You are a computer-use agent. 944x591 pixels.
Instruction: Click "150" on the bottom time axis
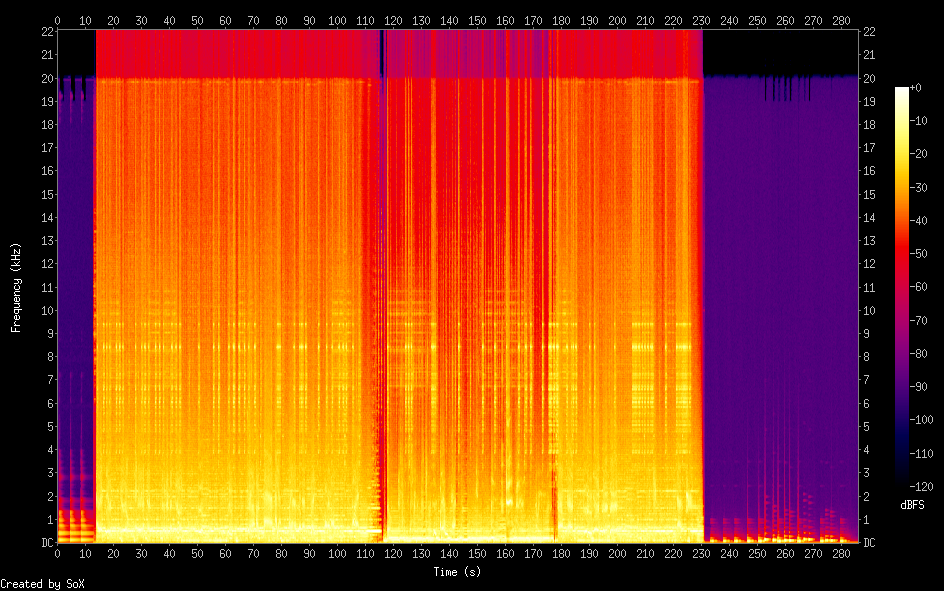(x=477, y=554)
